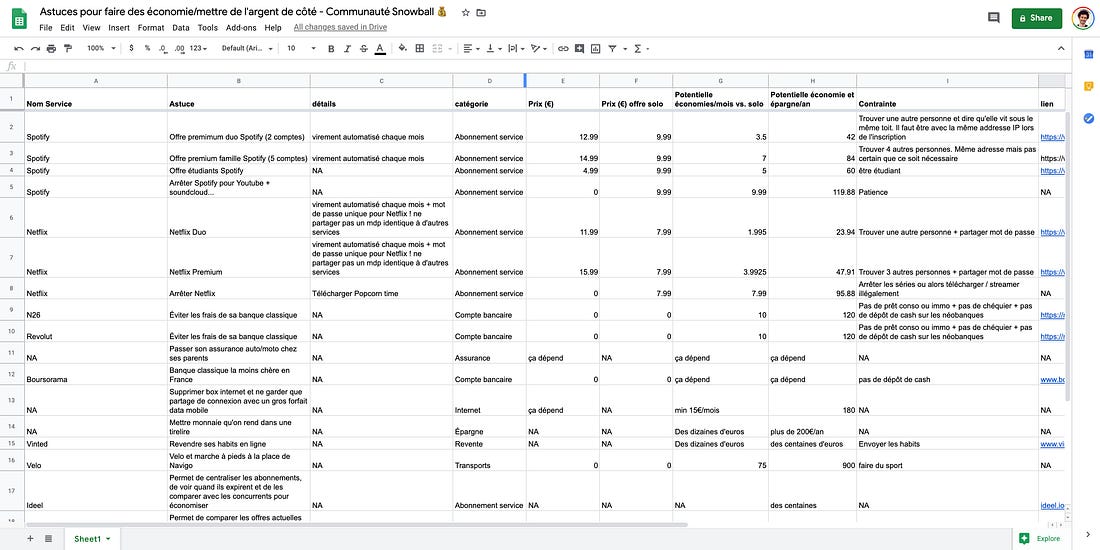
Task: Open the Tools menu
Action: [x=208, y=28]
